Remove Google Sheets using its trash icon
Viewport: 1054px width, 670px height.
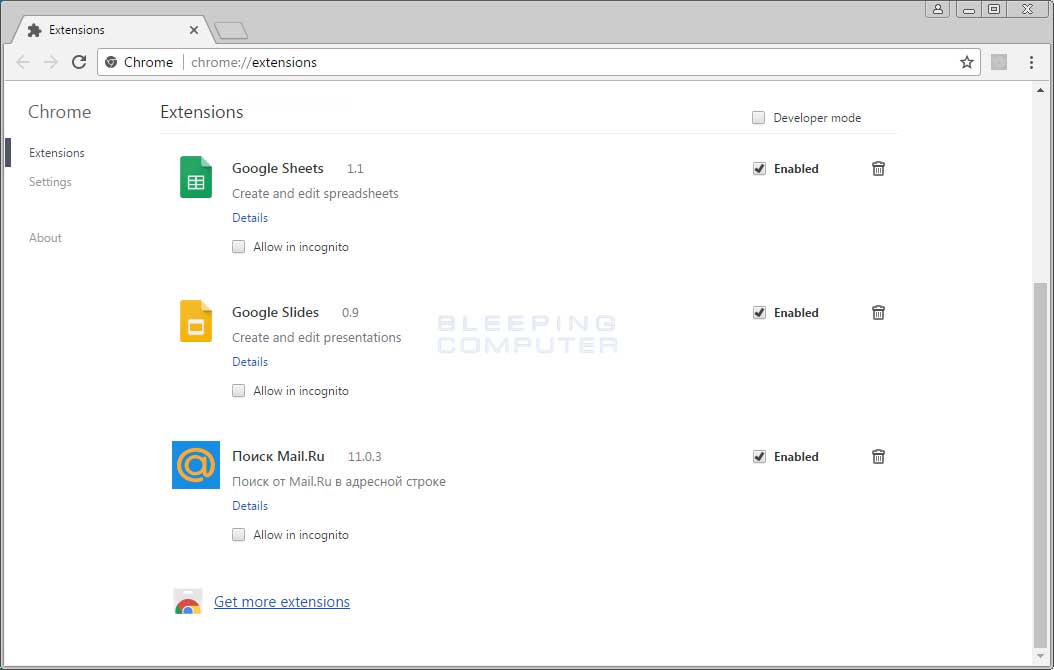click(x=878, y=169)
